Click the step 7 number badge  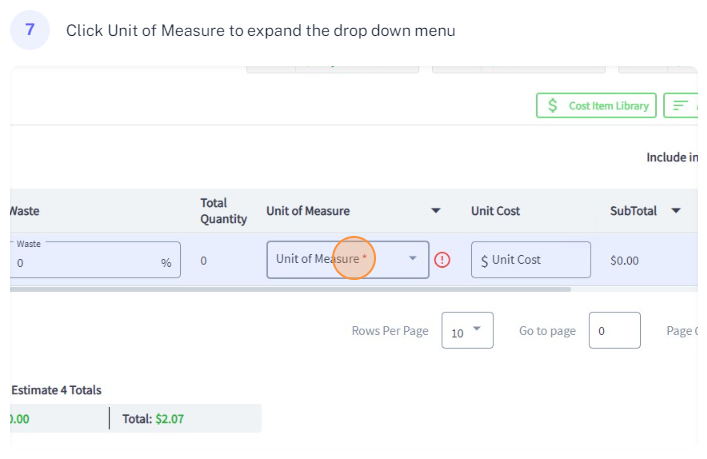30,30
